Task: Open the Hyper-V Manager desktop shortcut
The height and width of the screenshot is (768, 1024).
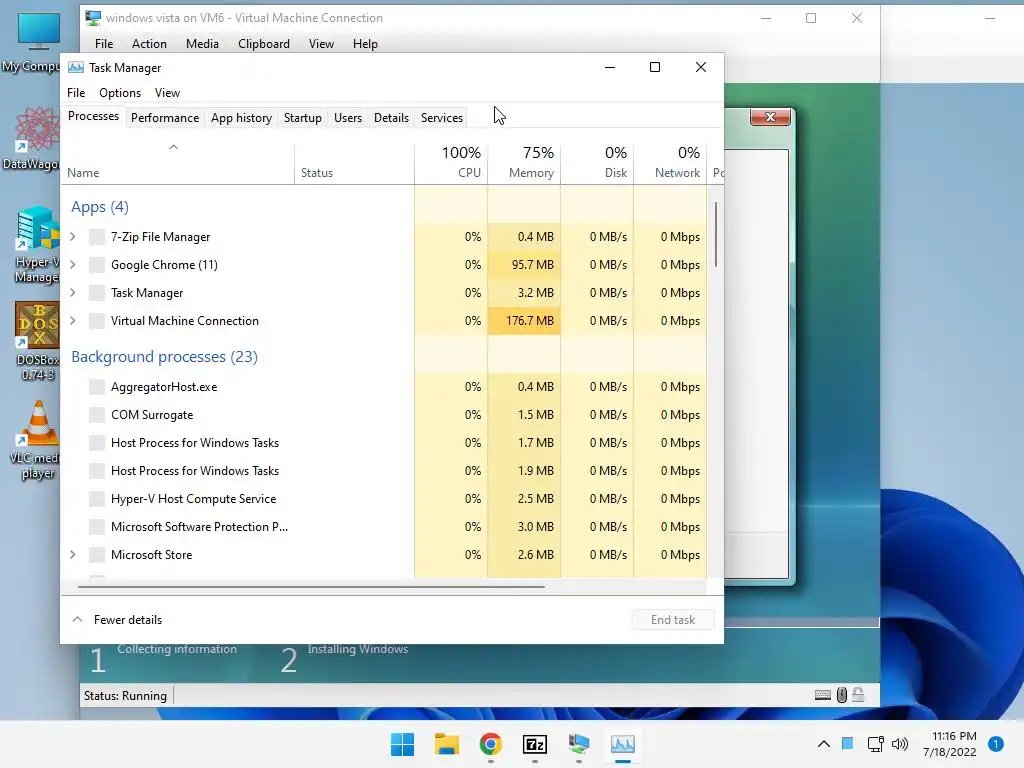Action: pos(37,245)
